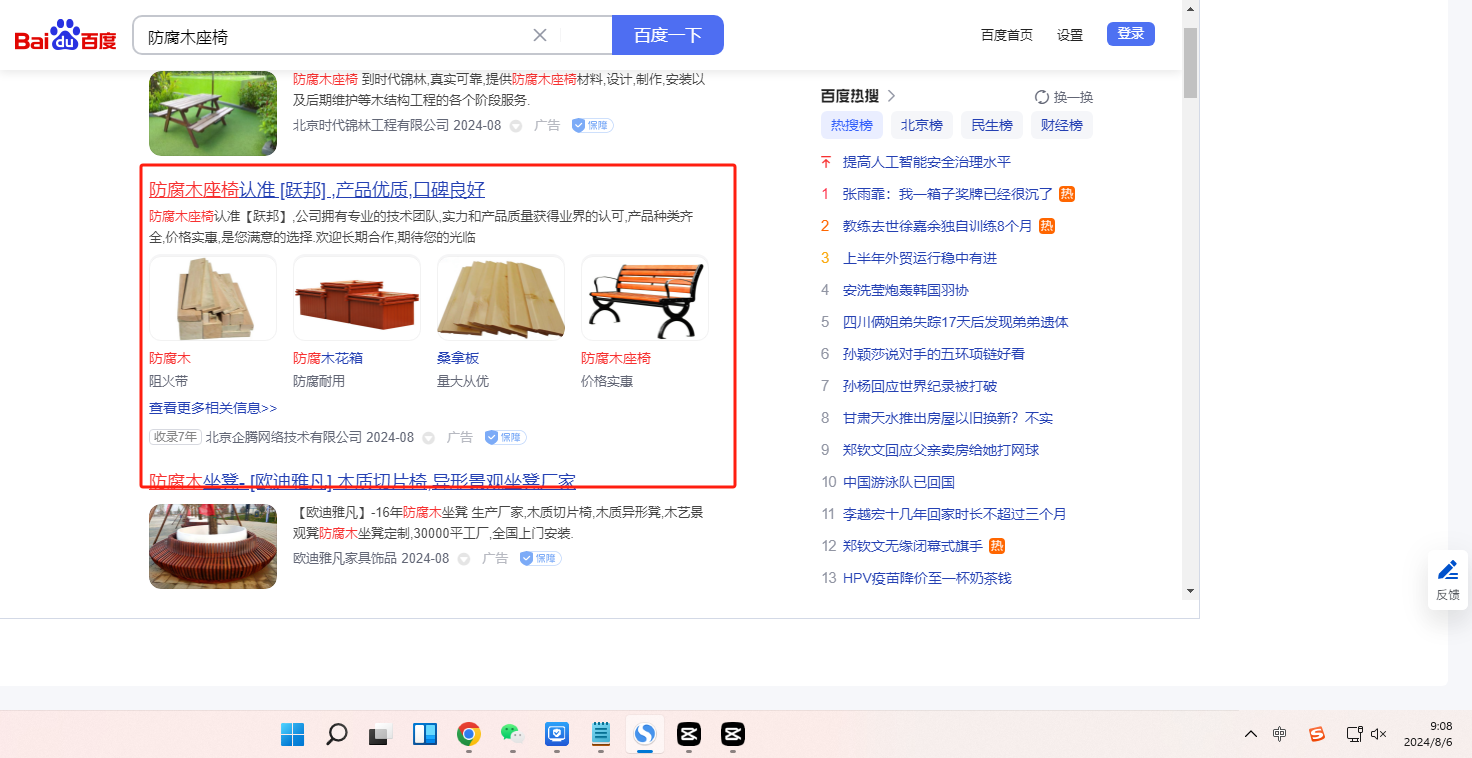Open the round tree bench thumbnail

[213, 546]
